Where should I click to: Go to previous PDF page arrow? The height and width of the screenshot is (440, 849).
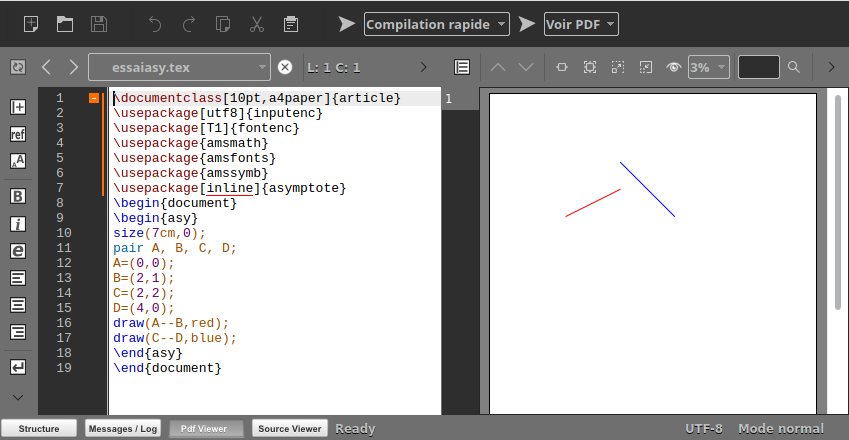498,67
